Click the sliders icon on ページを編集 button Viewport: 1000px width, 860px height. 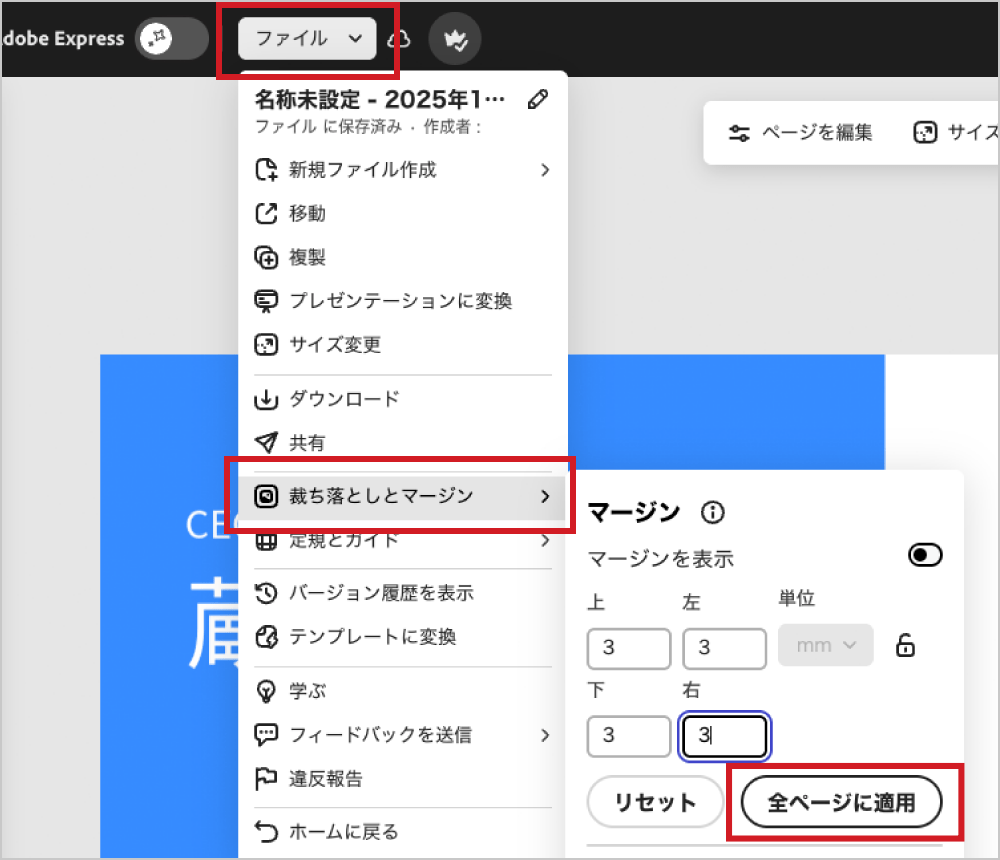pos(740,131)
